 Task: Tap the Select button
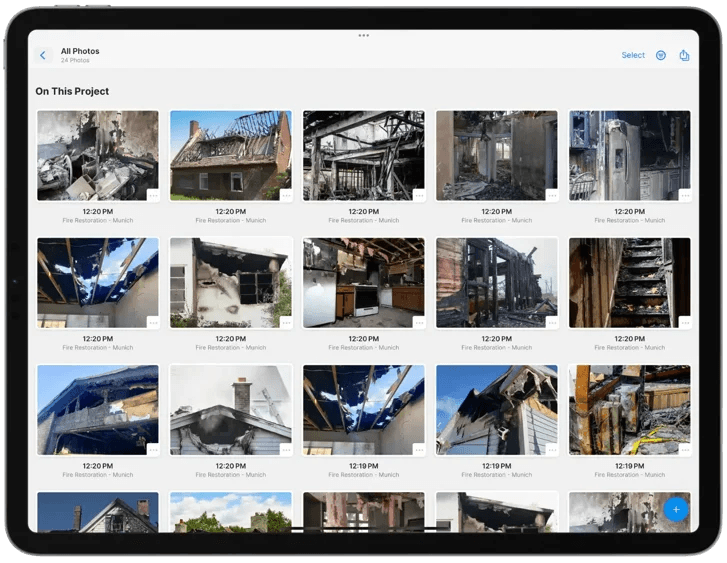coord(633,55)
